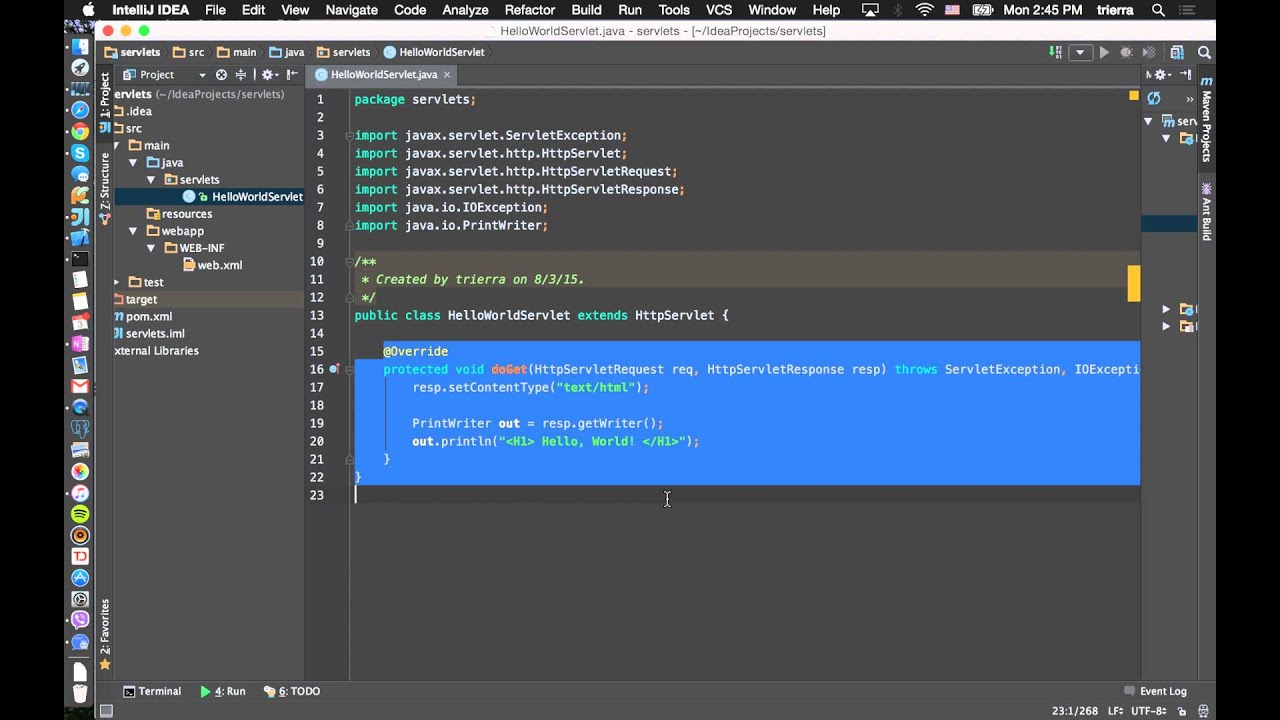Hide the Maven Projects panel pin icon

point(1187,75)
